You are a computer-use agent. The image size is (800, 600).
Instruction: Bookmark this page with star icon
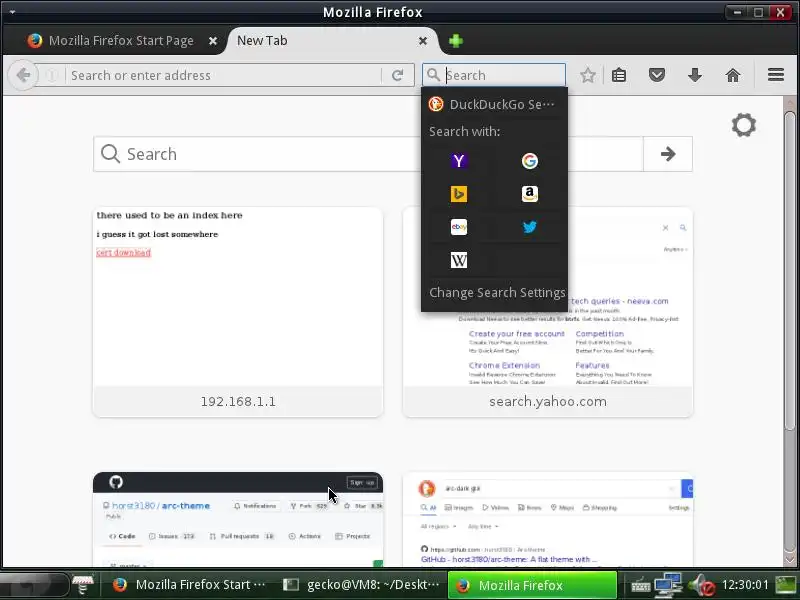588,76
